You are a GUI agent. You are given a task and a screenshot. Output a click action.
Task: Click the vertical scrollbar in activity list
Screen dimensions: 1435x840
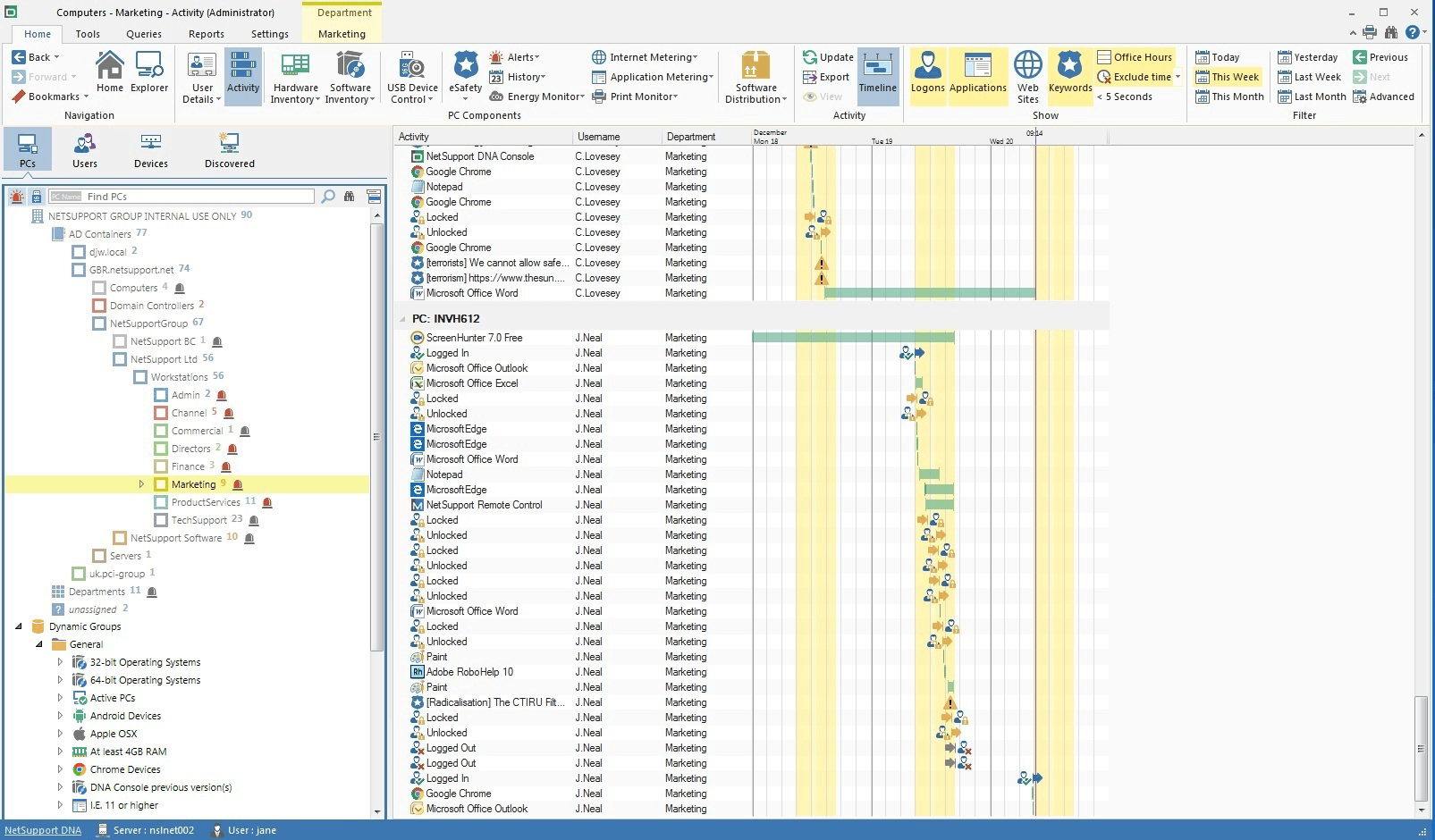1421,747
